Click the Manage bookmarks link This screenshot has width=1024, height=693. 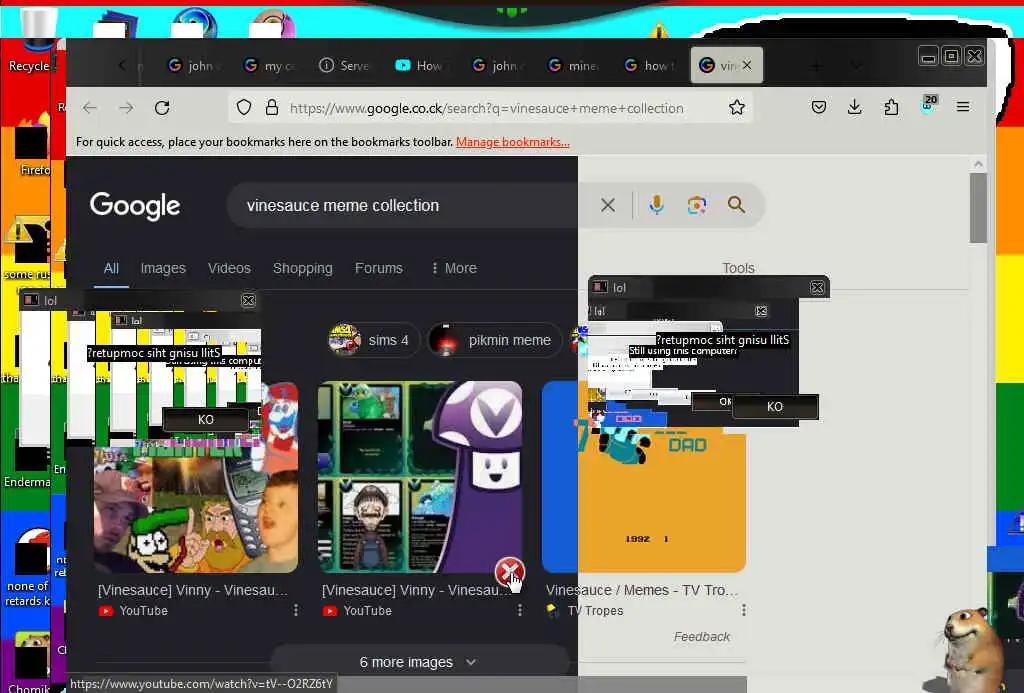pyautogui.click(x=513, y=142)
